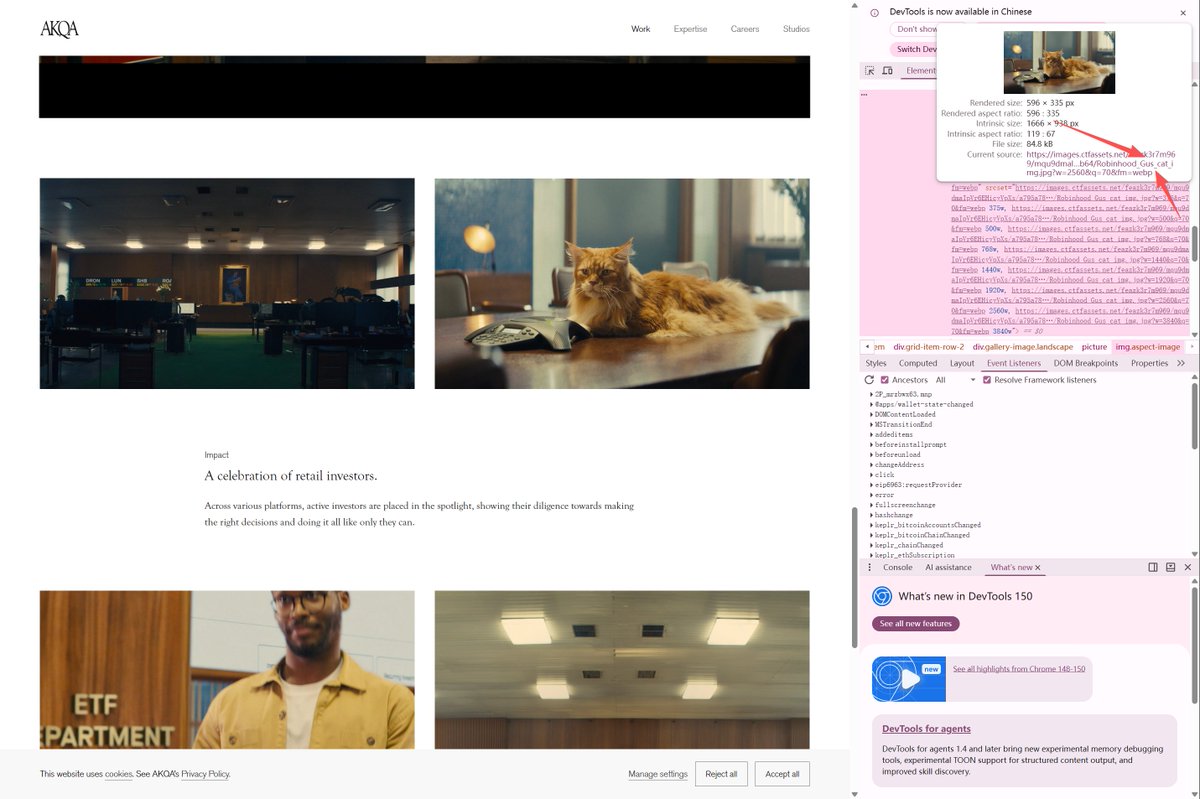Image resolution: width=1200 pixels, height=799 pixels.
Task: Expand @apps/wallet-state-changed listener
Action: point(923,405)
